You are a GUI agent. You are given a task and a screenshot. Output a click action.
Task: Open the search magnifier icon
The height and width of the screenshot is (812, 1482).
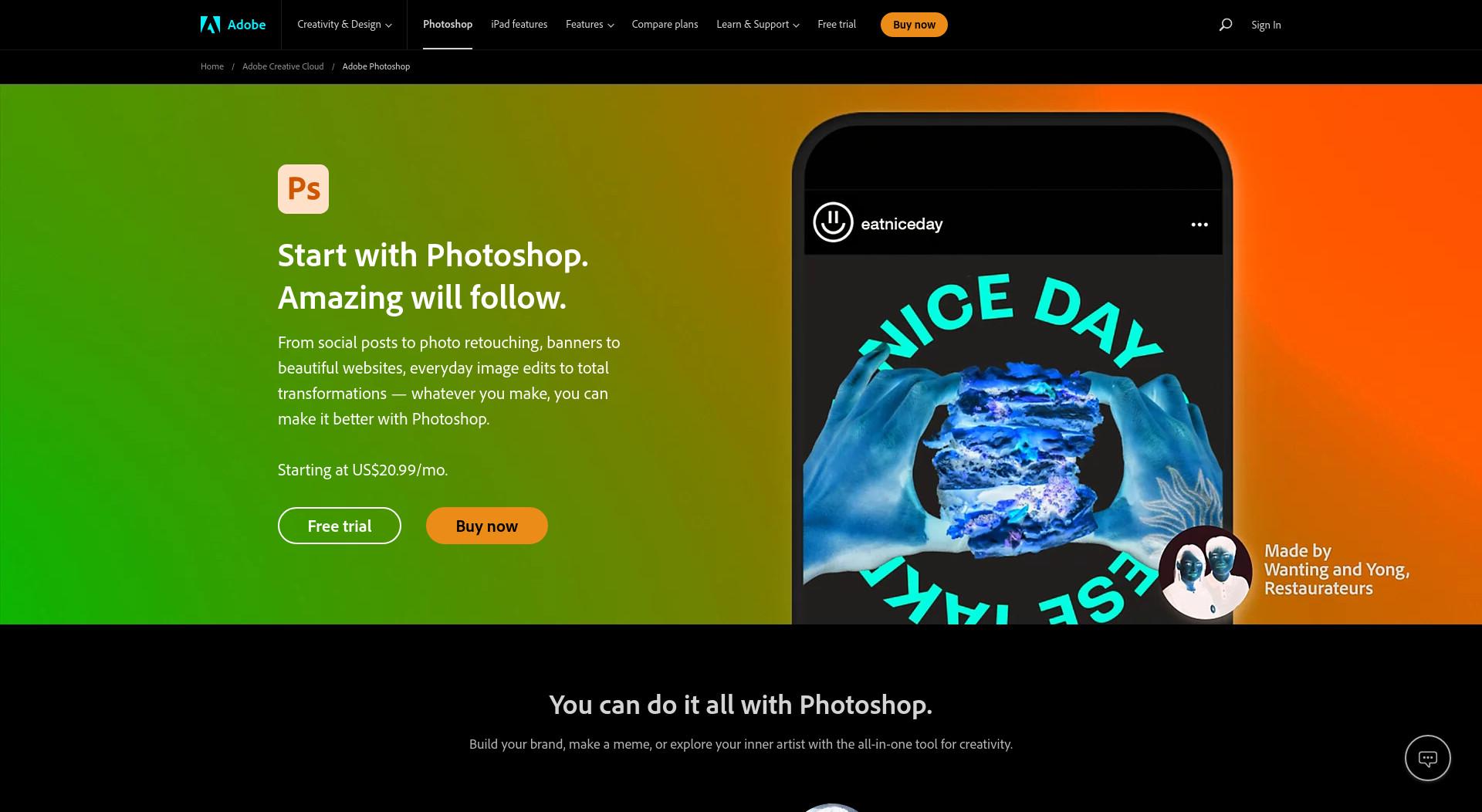pos(1225,25)
